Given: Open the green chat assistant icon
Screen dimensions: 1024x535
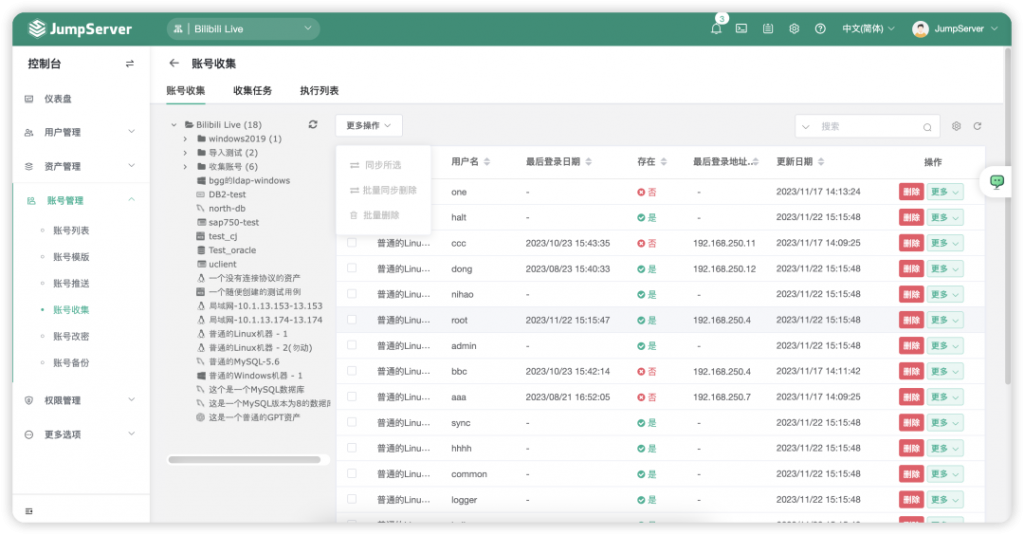Looking at the screenshot, I should click(x=997, y=181).
